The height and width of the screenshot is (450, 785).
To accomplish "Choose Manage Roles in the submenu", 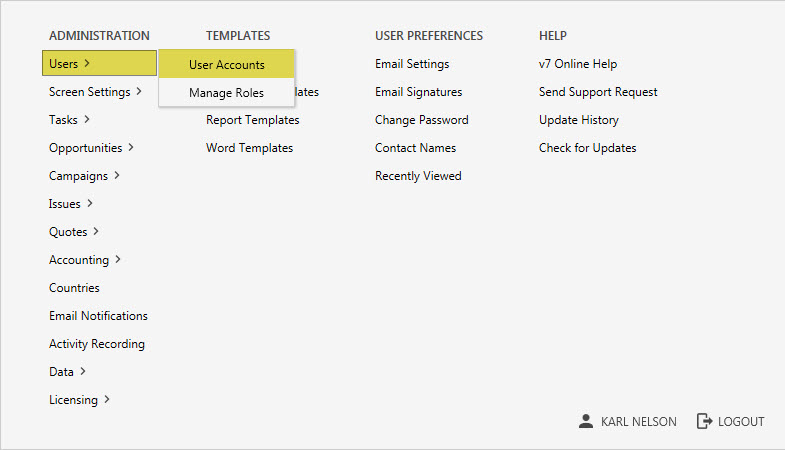I will pos(226,93).
